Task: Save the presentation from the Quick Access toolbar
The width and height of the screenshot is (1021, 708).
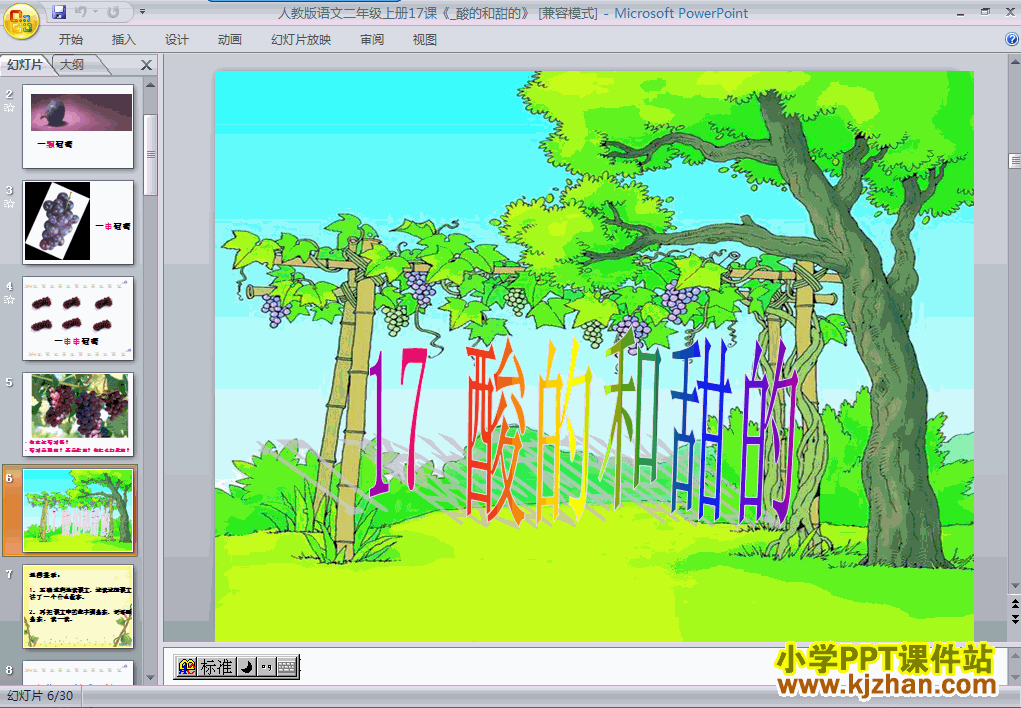Action: click(59, 12)
